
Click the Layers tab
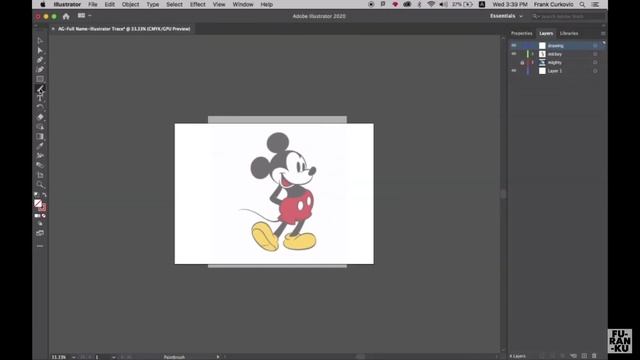coord(546,33)
